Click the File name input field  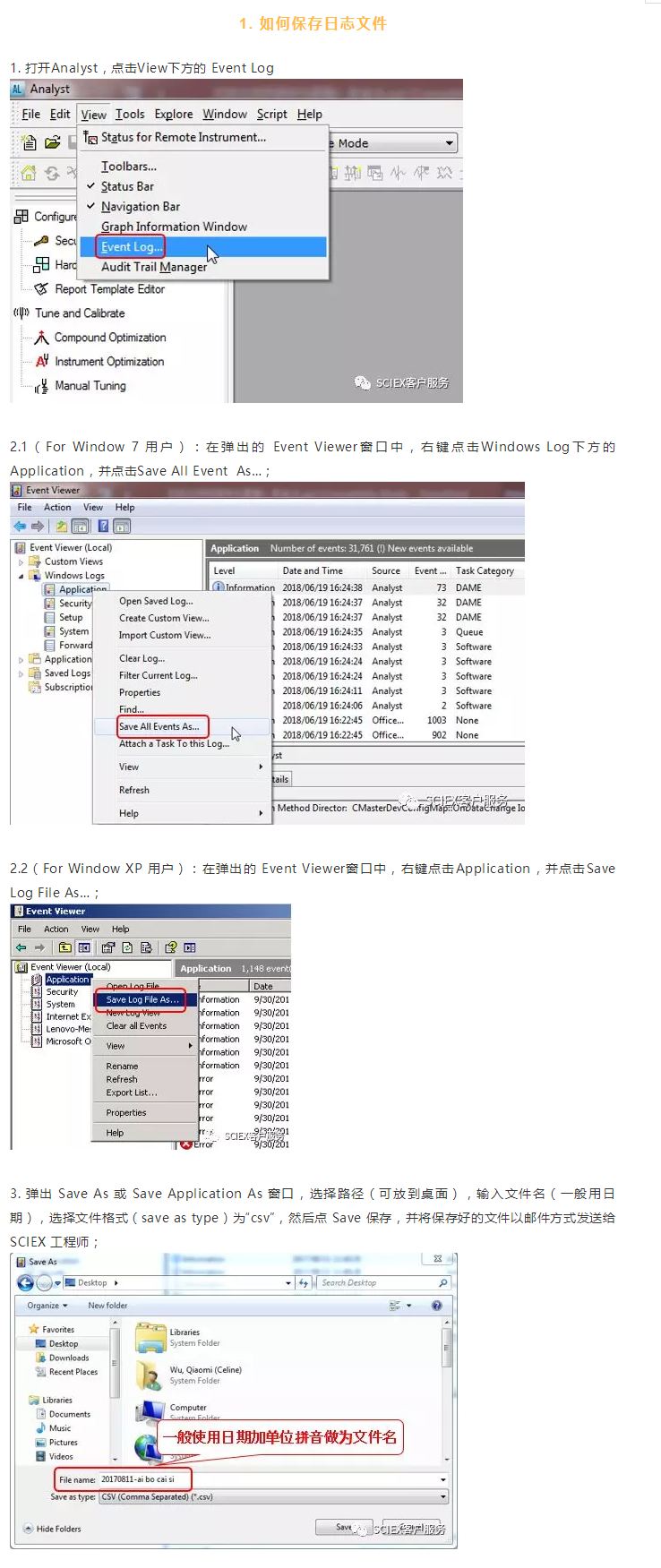point(272,1479)
